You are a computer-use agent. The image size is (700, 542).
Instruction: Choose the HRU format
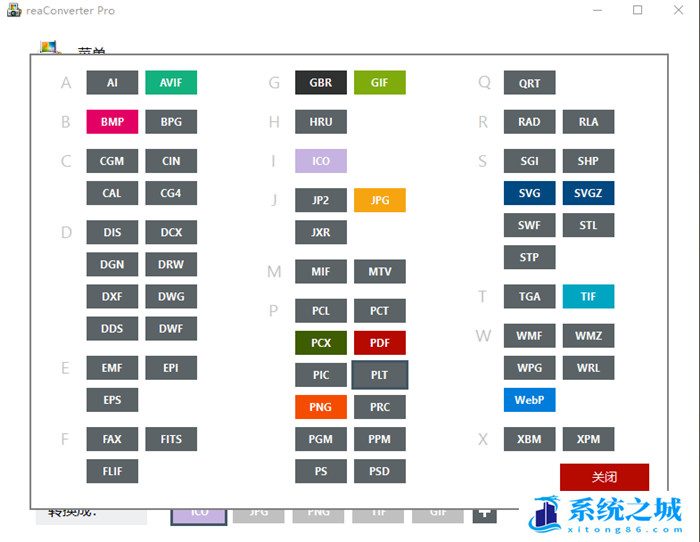(321, 122)
